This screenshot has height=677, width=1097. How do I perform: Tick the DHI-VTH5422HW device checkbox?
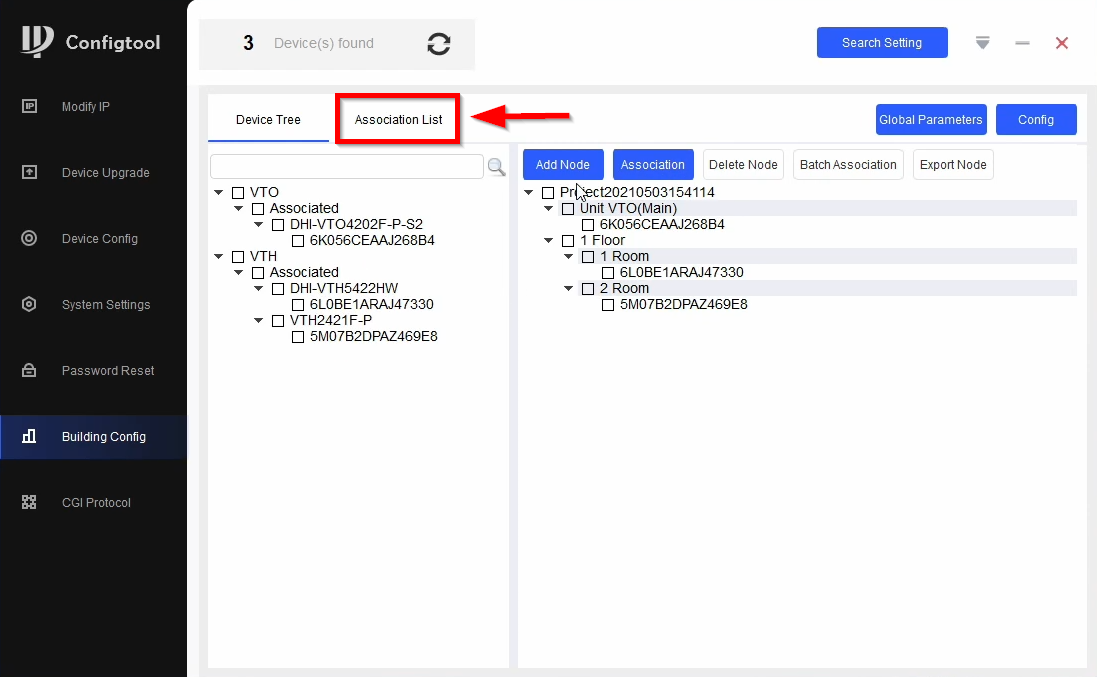[x=278, y=289]
